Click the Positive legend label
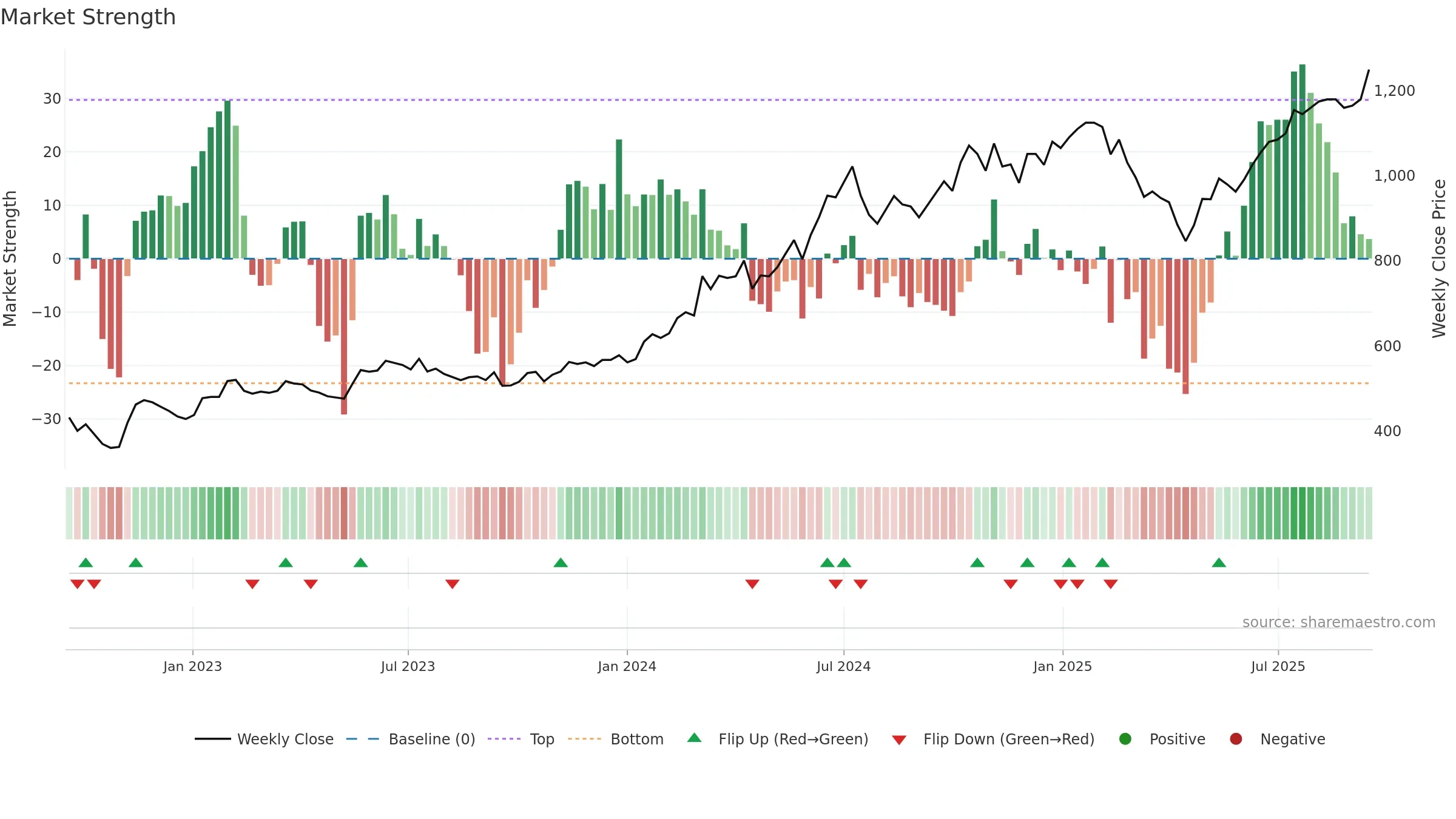The width and height of the screenshot is (1456, 819). 1178,739
